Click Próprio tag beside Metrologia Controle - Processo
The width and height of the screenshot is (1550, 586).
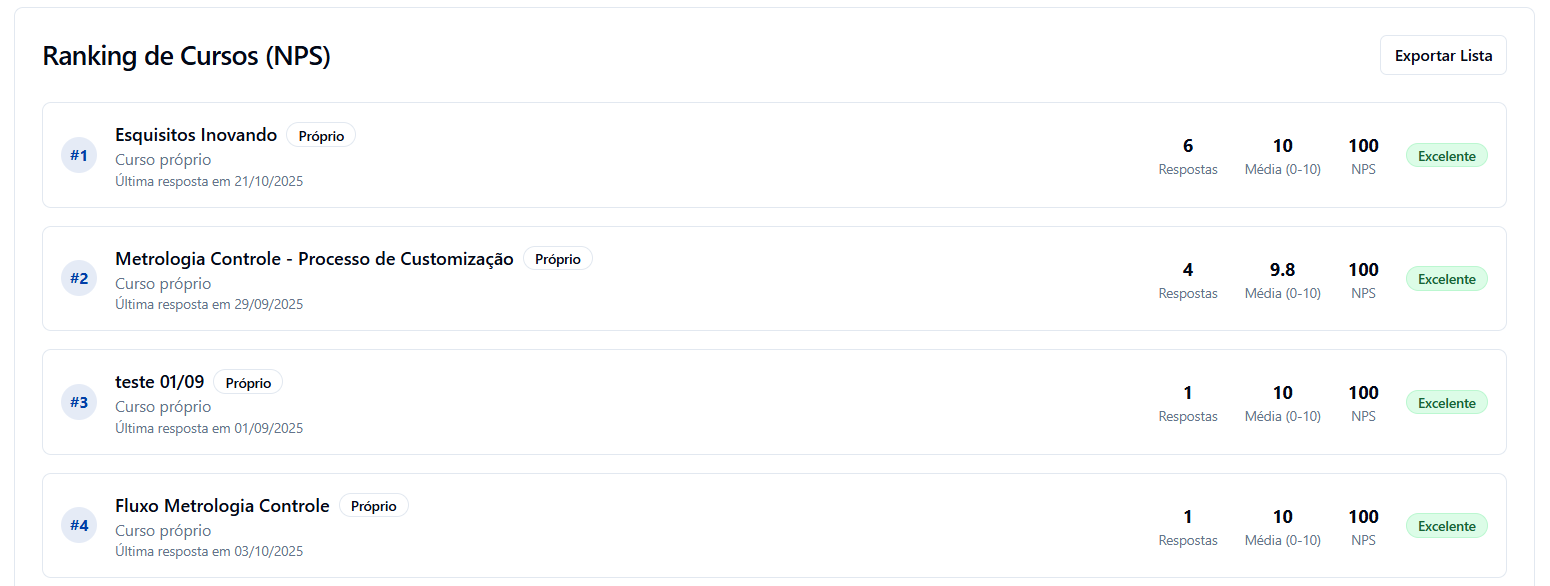(x=558, y=259)
